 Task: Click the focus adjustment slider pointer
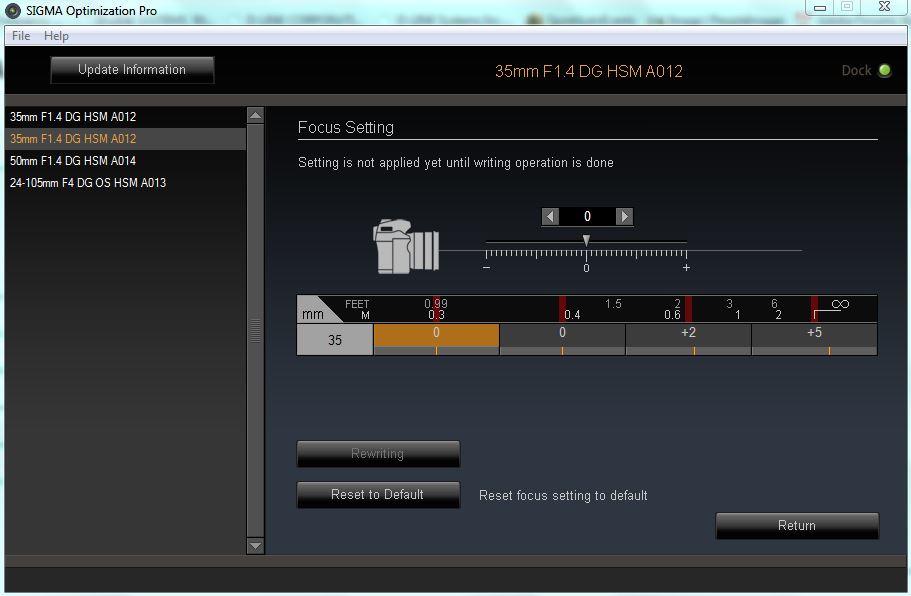[x=586, y=240]
